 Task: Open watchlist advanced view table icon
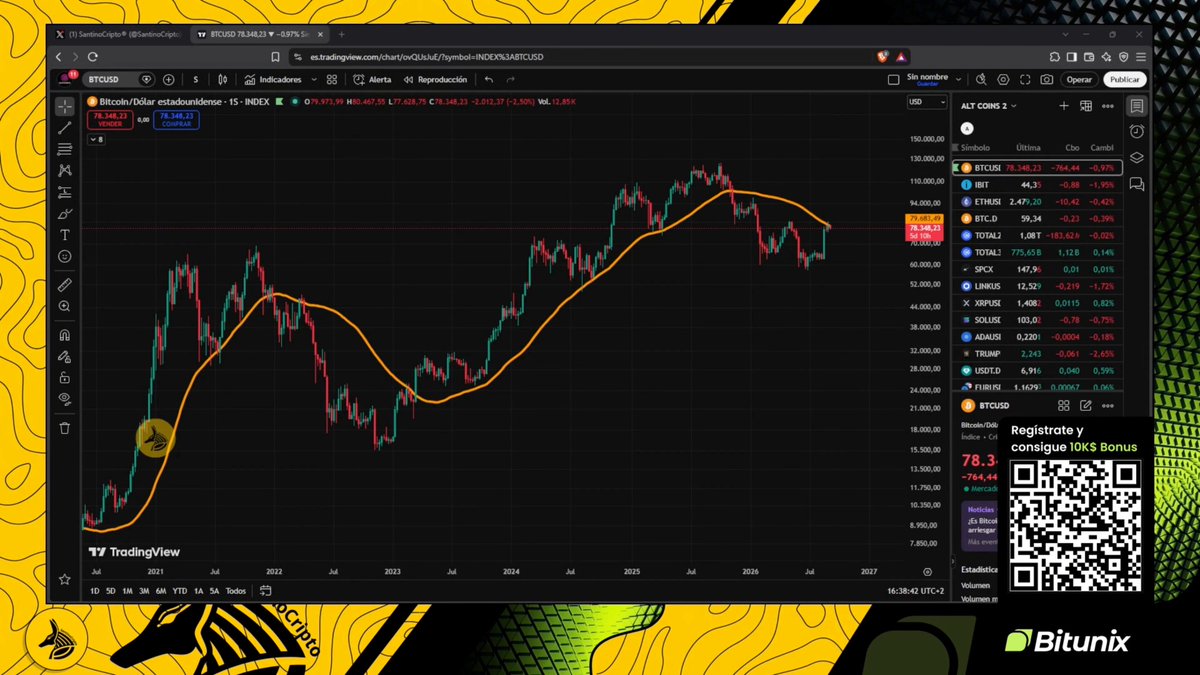coord(1086,105)
